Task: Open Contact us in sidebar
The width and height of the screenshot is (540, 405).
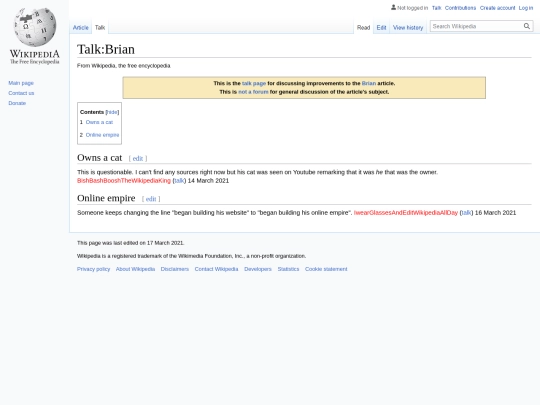Action: pos(21,93)
